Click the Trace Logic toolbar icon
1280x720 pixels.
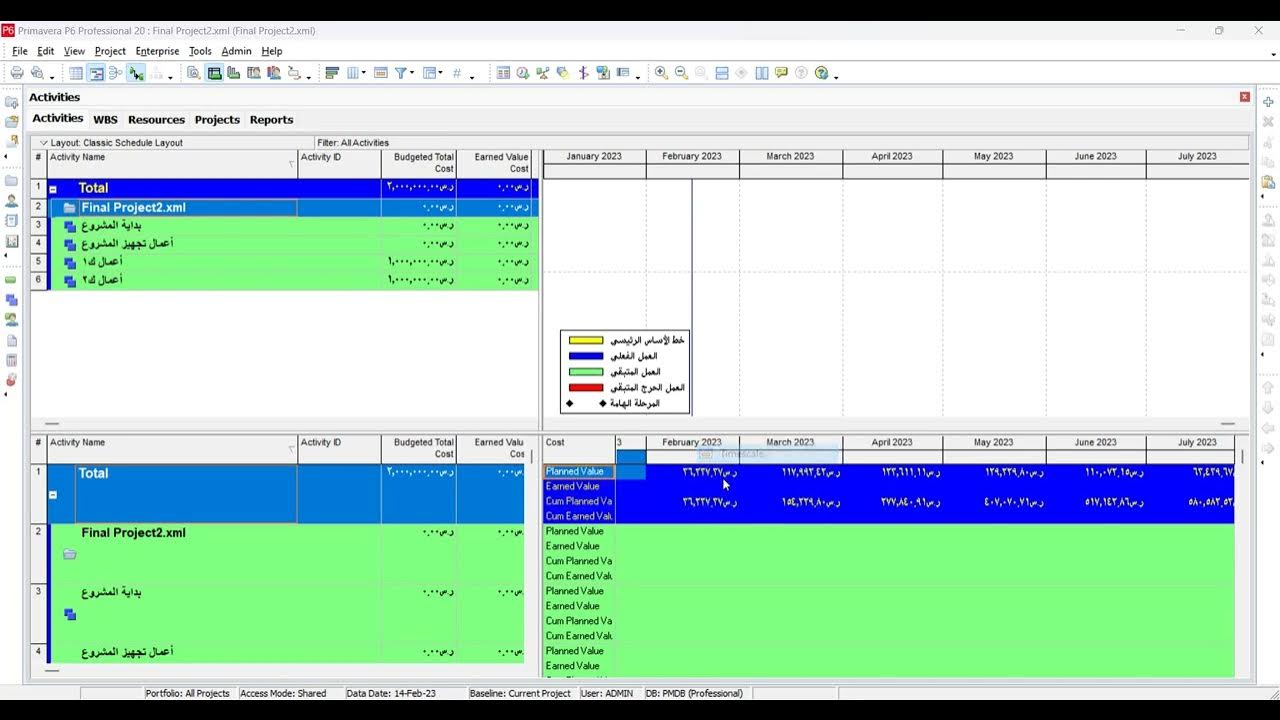pyautogui.click(x=135, y=73)
